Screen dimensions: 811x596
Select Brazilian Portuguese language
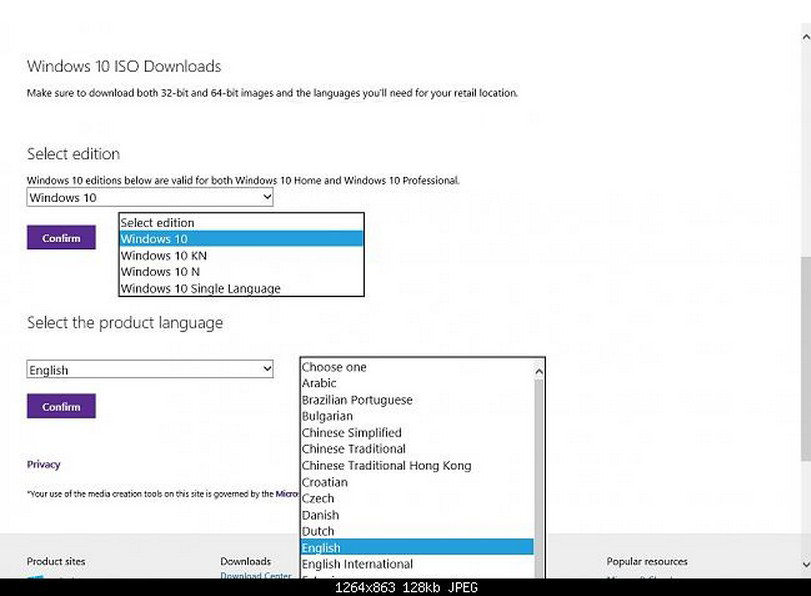(x=417, y=400)
